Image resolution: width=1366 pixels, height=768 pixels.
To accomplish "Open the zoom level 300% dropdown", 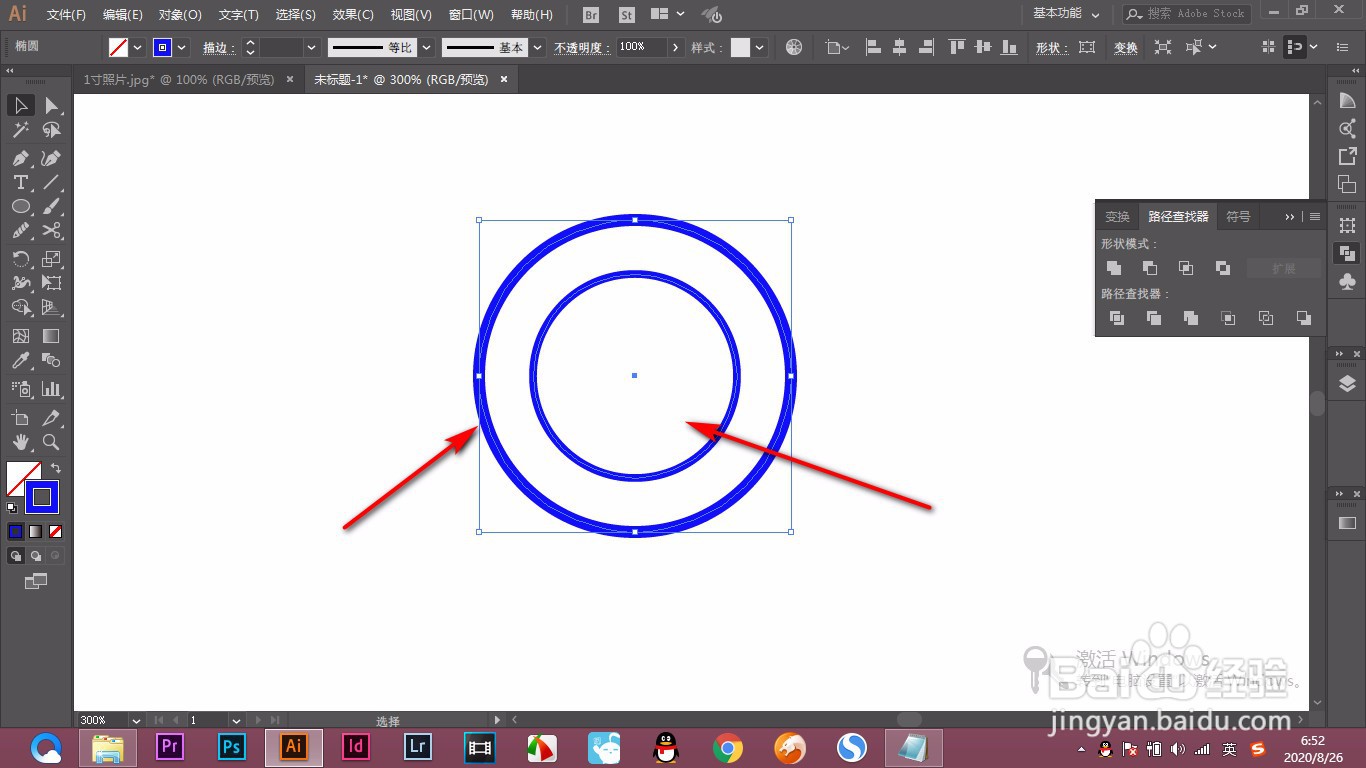I will point(135,720).
